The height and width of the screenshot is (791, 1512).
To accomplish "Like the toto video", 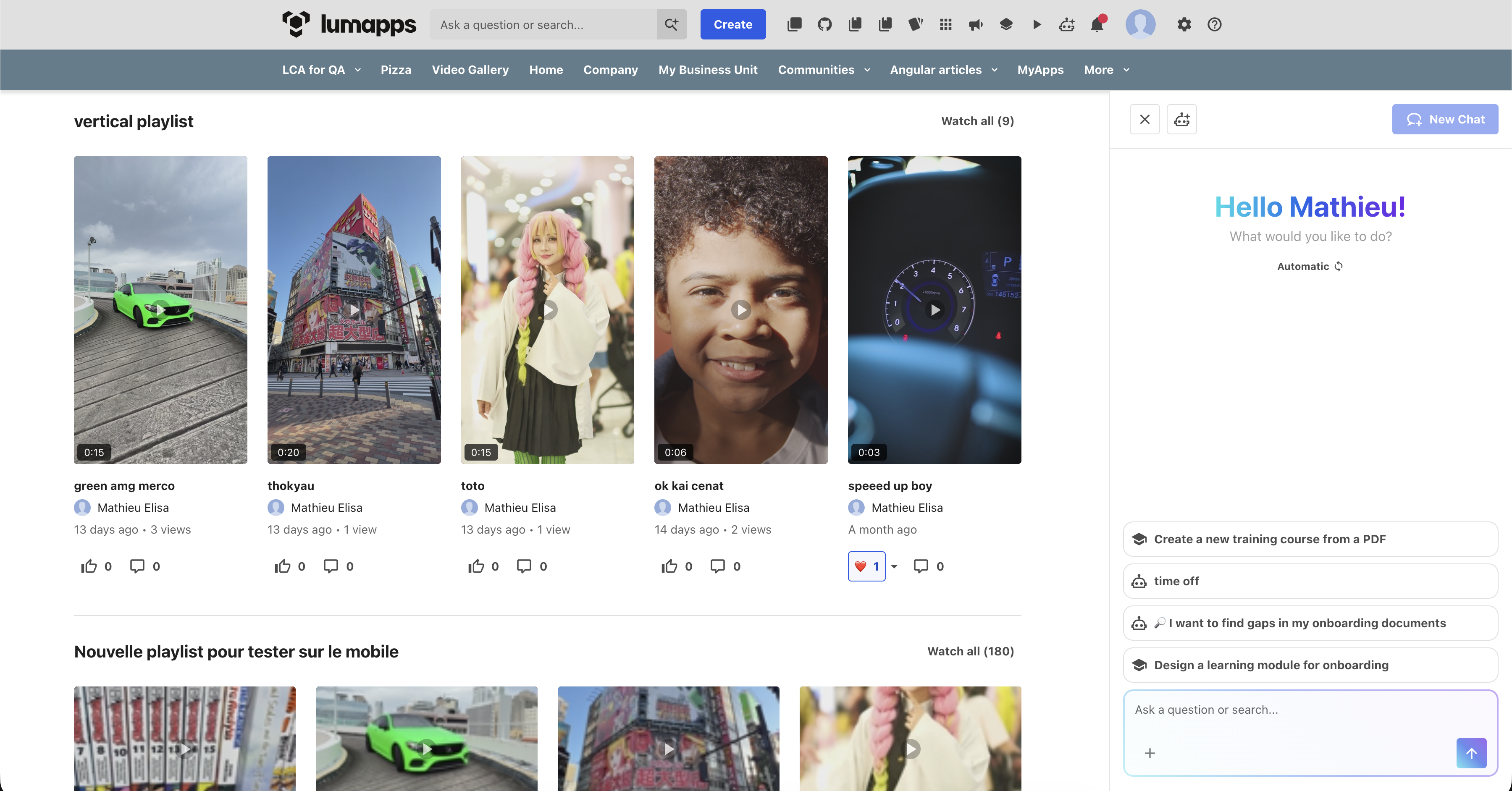I will point(484,566).
